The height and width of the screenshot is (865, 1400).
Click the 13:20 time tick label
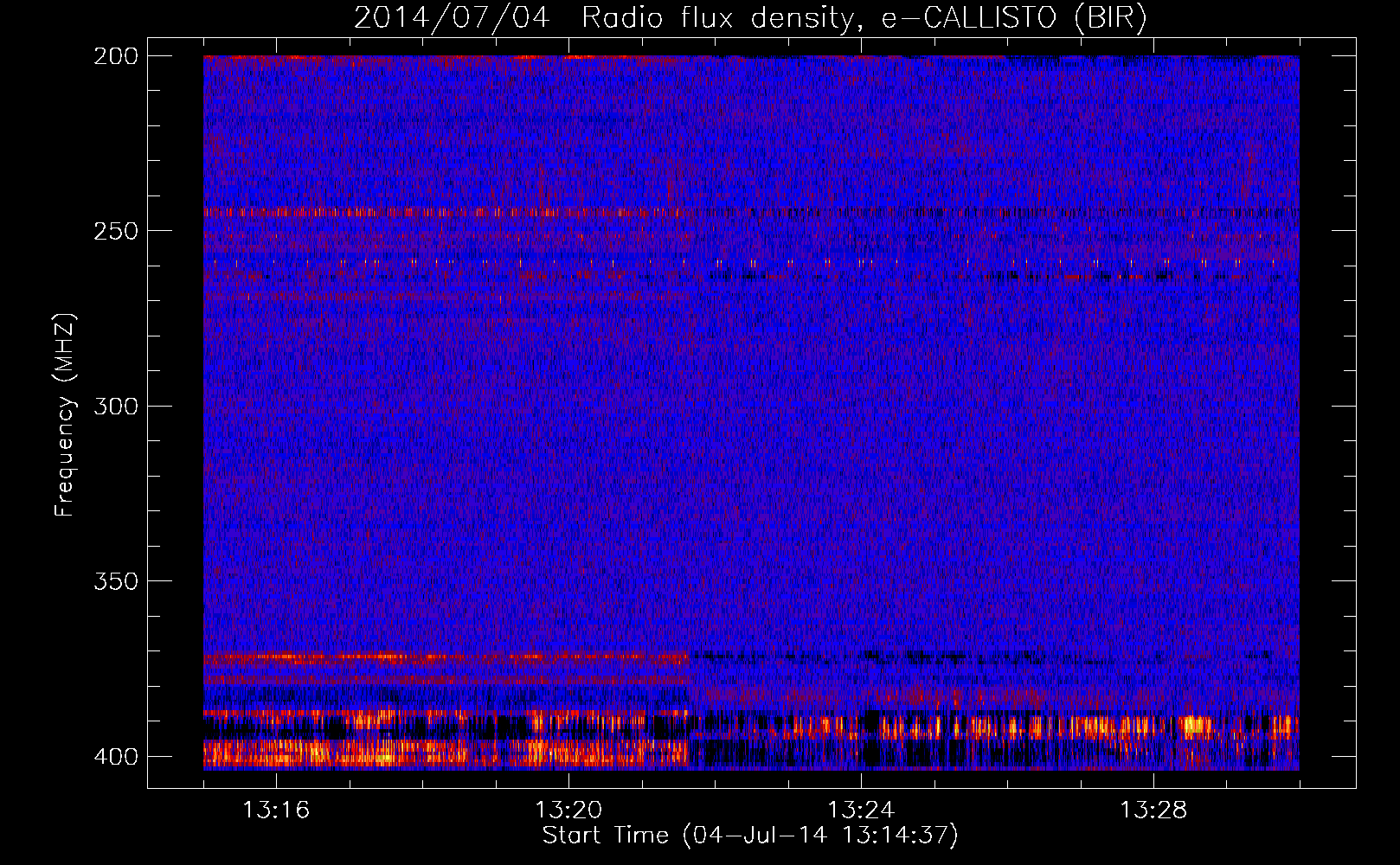(568, 810)
